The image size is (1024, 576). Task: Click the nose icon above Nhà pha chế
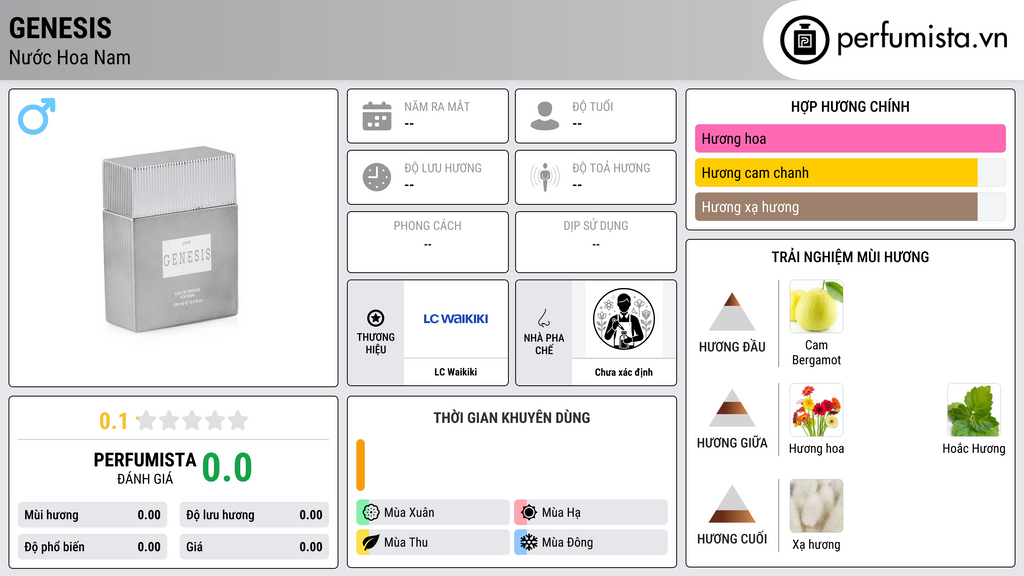point(543,318)
